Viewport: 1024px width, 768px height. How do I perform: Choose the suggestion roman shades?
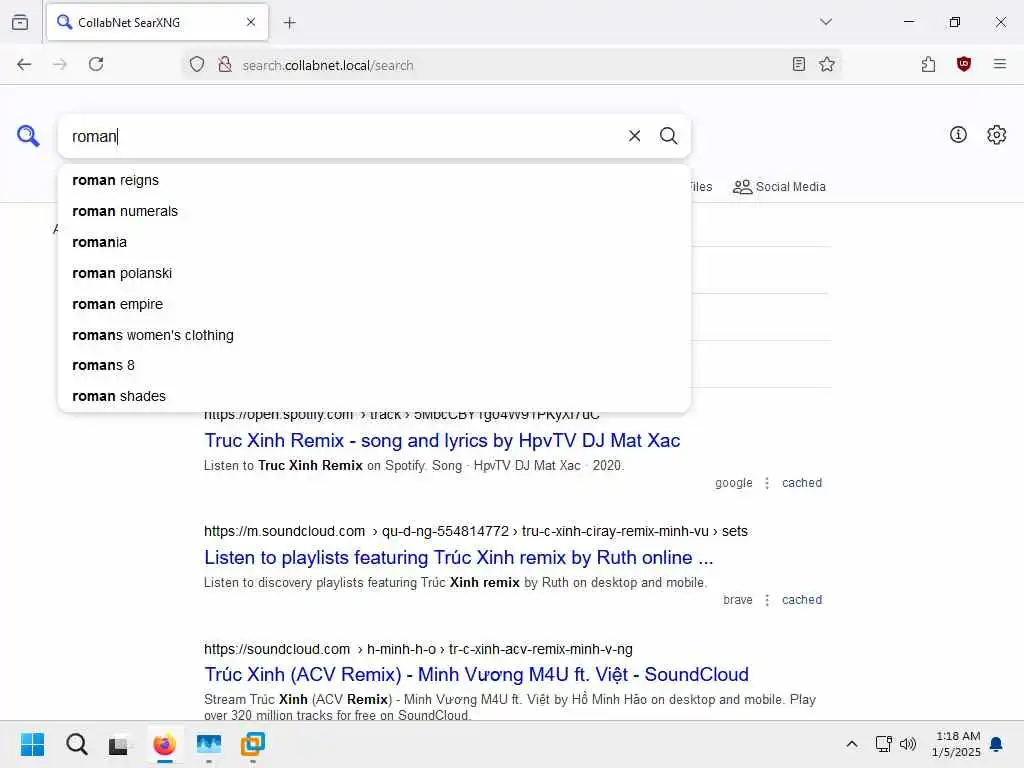(x=374, y=396)
